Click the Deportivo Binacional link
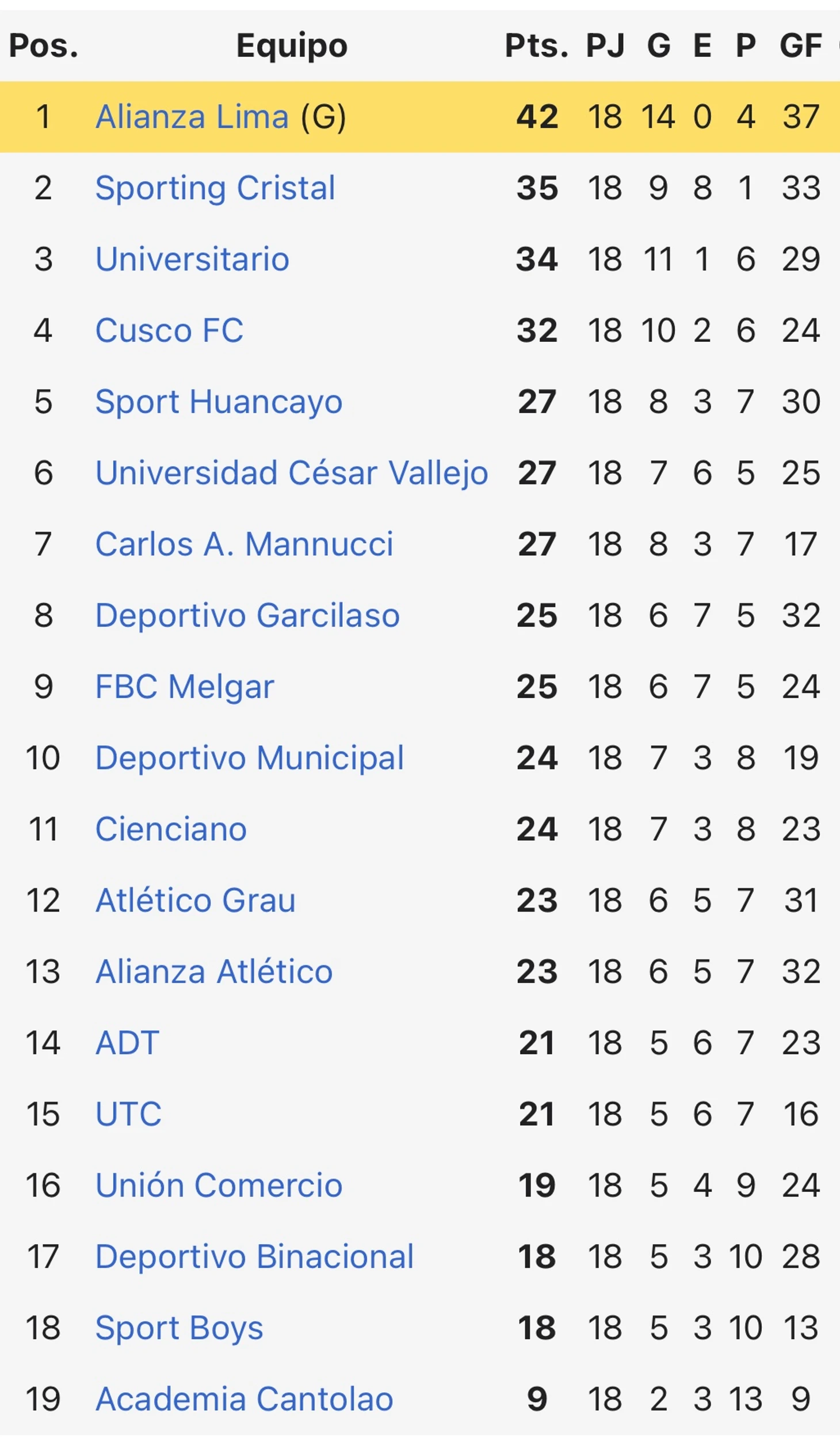Image resolution: width=840 pixels, height=1437 pixels. (x=254, y=1256)
